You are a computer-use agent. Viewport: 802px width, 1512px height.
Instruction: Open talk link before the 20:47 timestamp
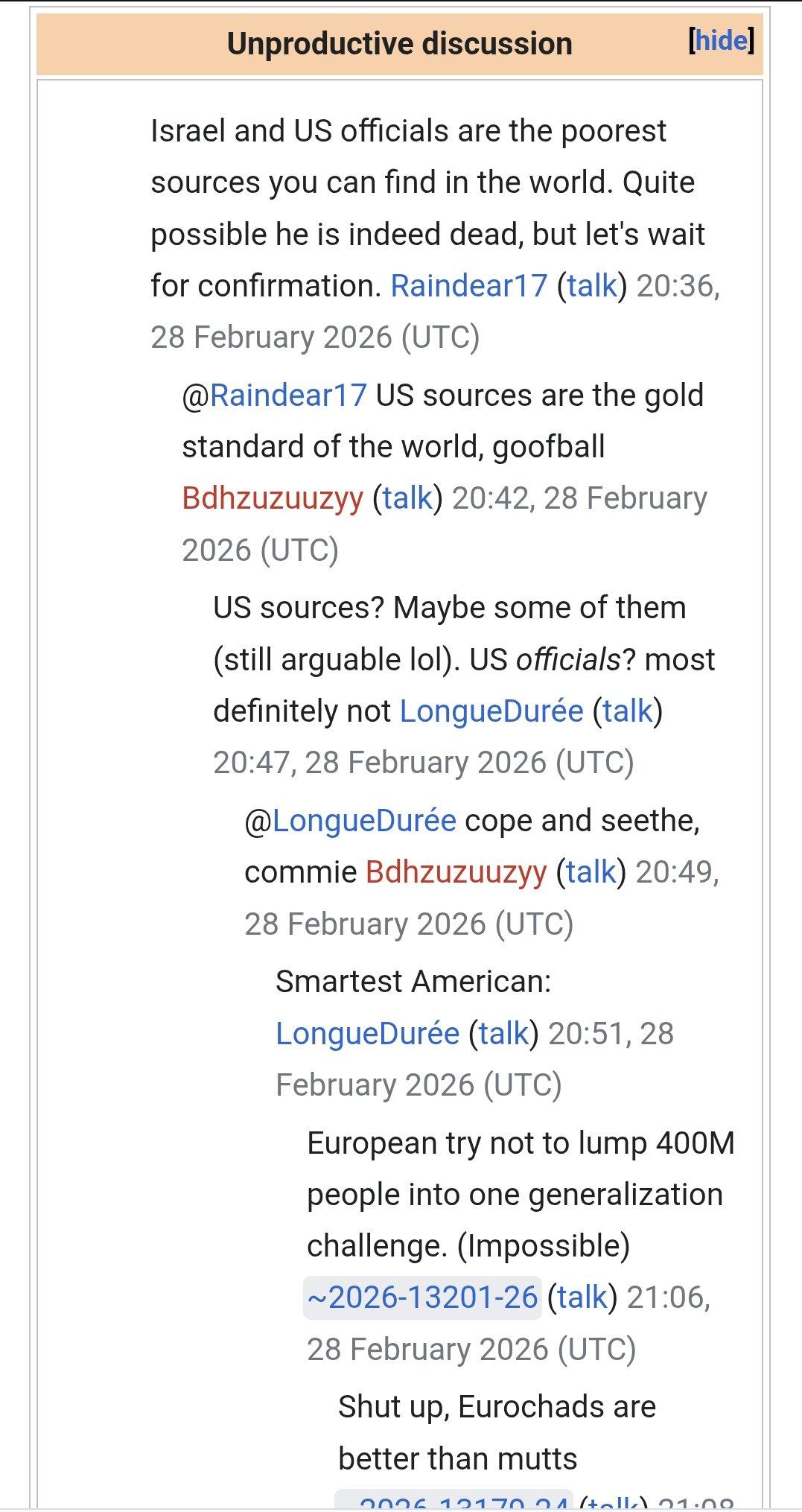pos(628,711)
